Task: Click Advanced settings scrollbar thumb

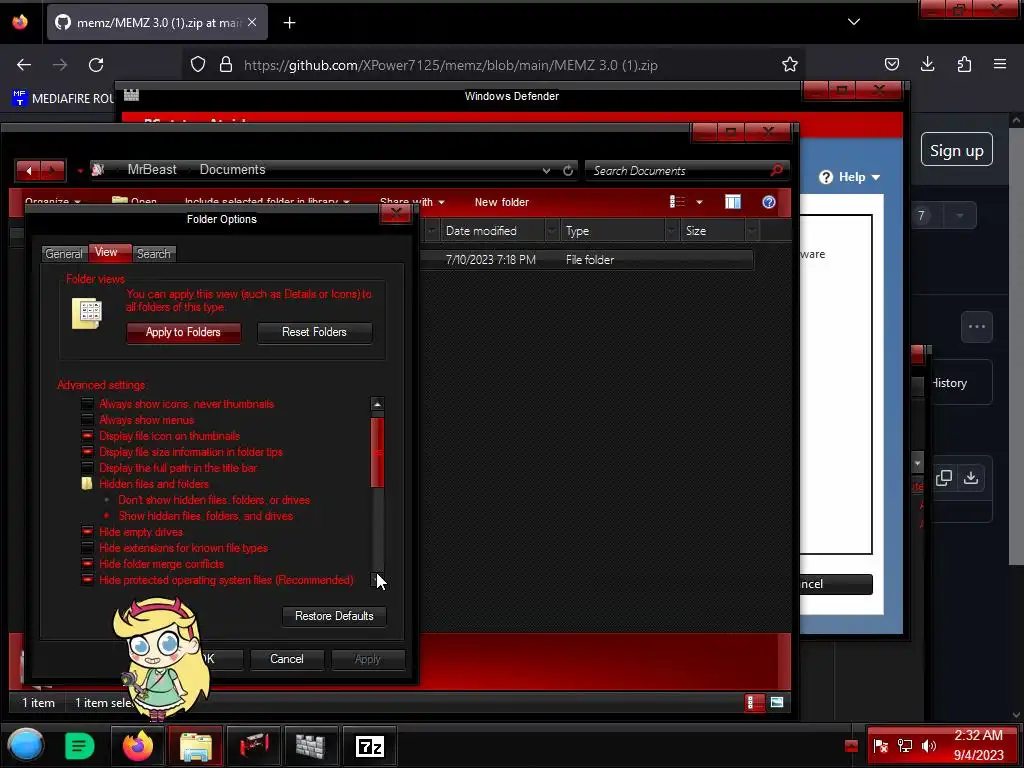Action: click(x=377, y=452)
